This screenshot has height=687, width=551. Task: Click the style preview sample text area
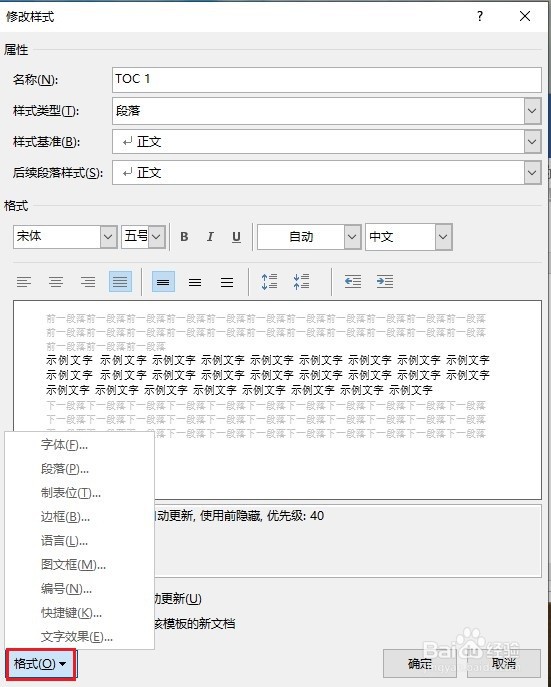coord(277,400)
